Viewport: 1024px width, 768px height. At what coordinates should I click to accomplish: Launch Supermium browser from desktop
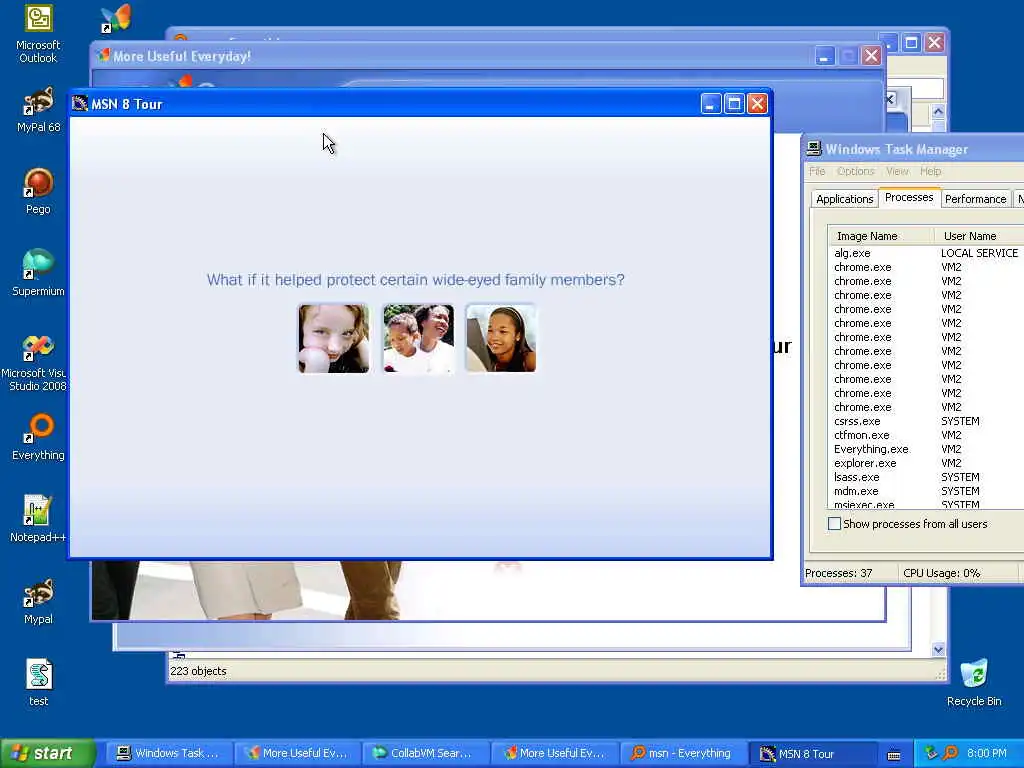tap(38, 272)
